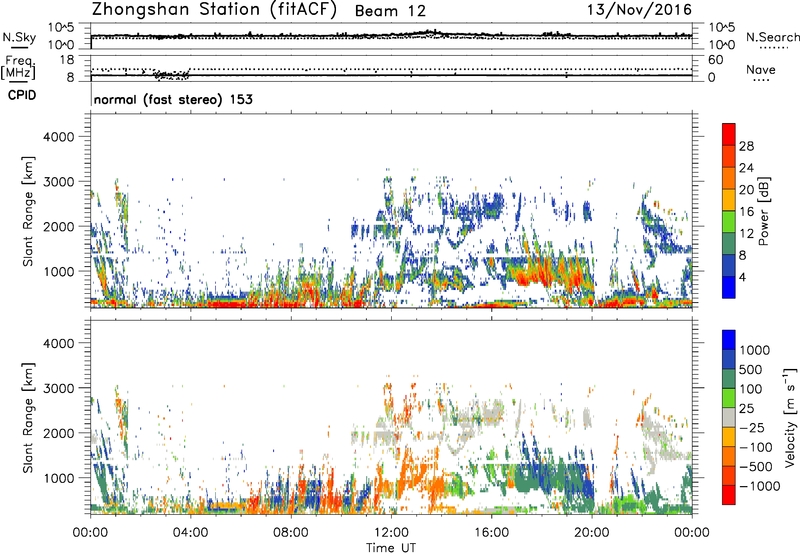Click the "1000" velocity colorbar tick

[x=755, y=350]
